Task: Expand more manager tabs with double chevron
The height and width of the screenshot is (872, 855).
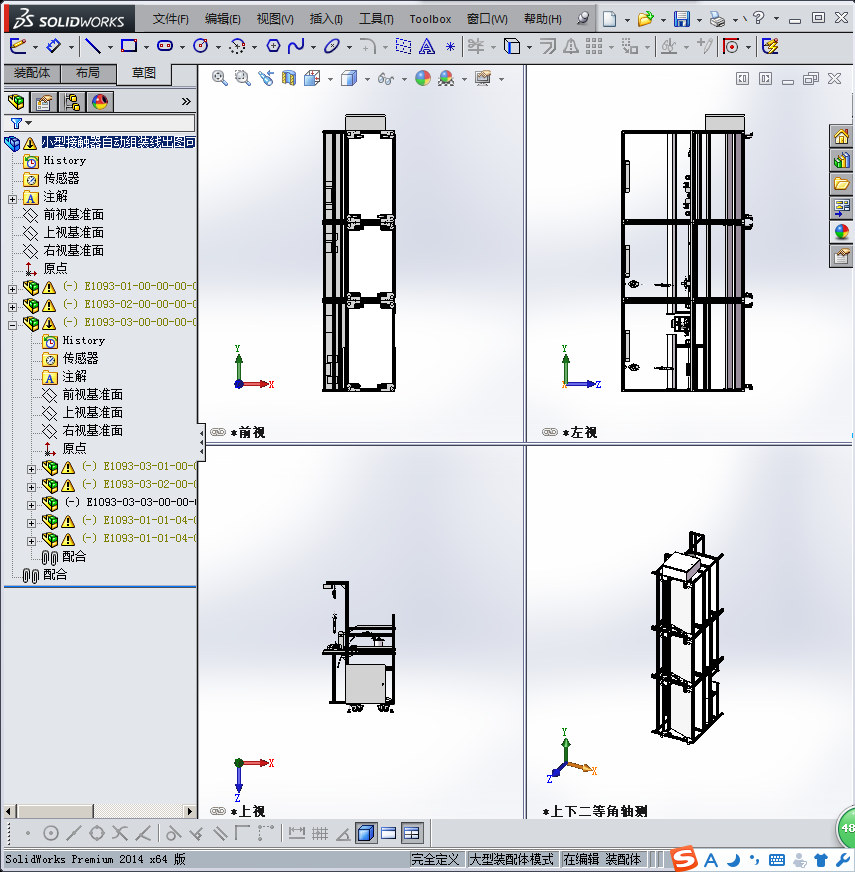Action: pos(186,101)
